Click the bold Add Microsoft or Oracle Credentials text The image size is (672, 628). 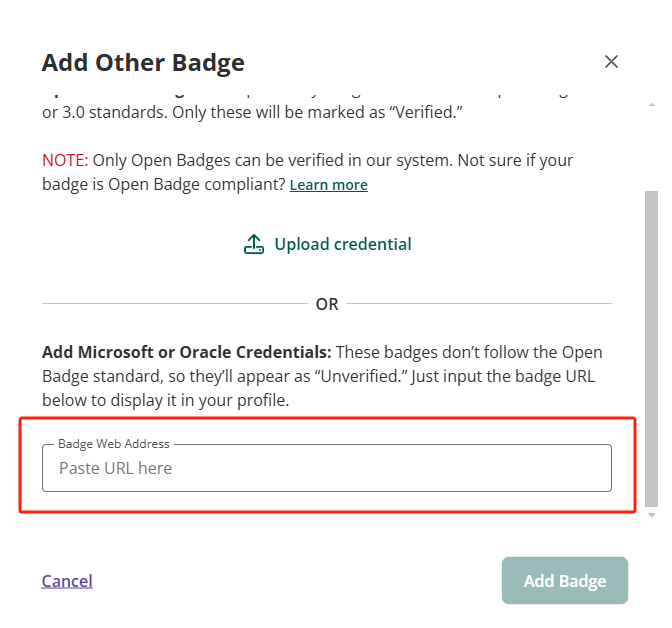(186, 353)
